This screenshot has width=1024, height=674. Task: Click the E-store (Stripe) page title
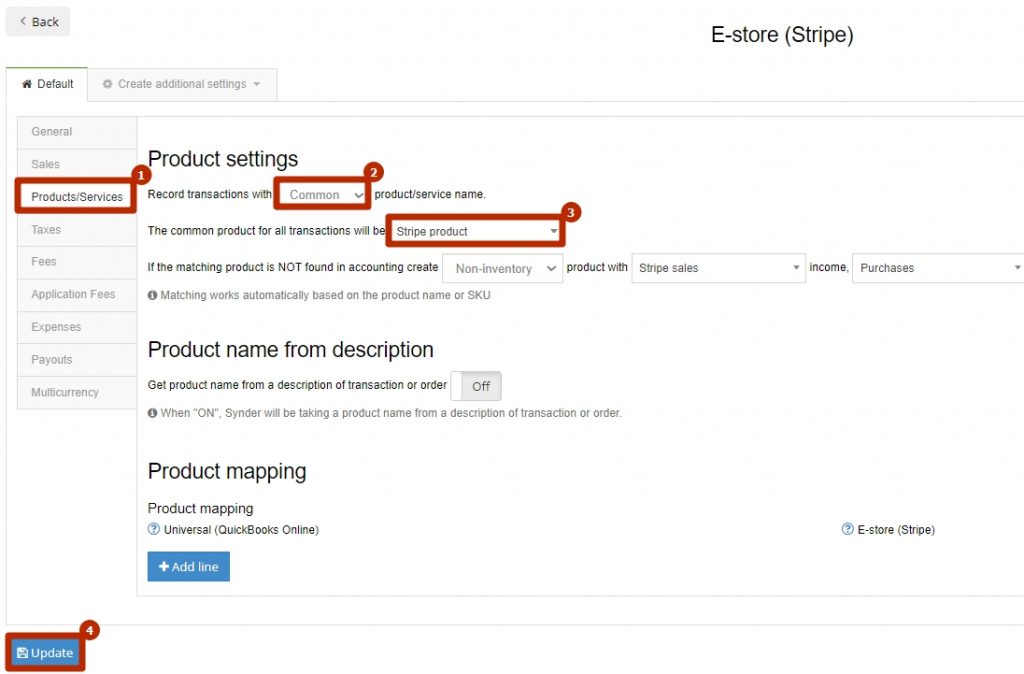[782, 35]
